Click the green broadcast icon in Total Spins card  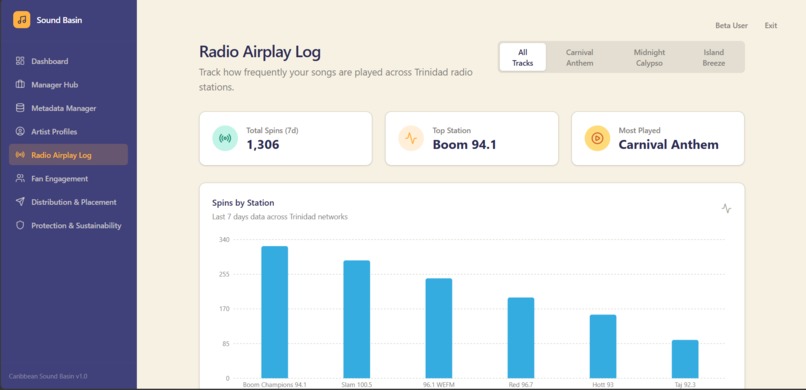click(x=225, y=138)
